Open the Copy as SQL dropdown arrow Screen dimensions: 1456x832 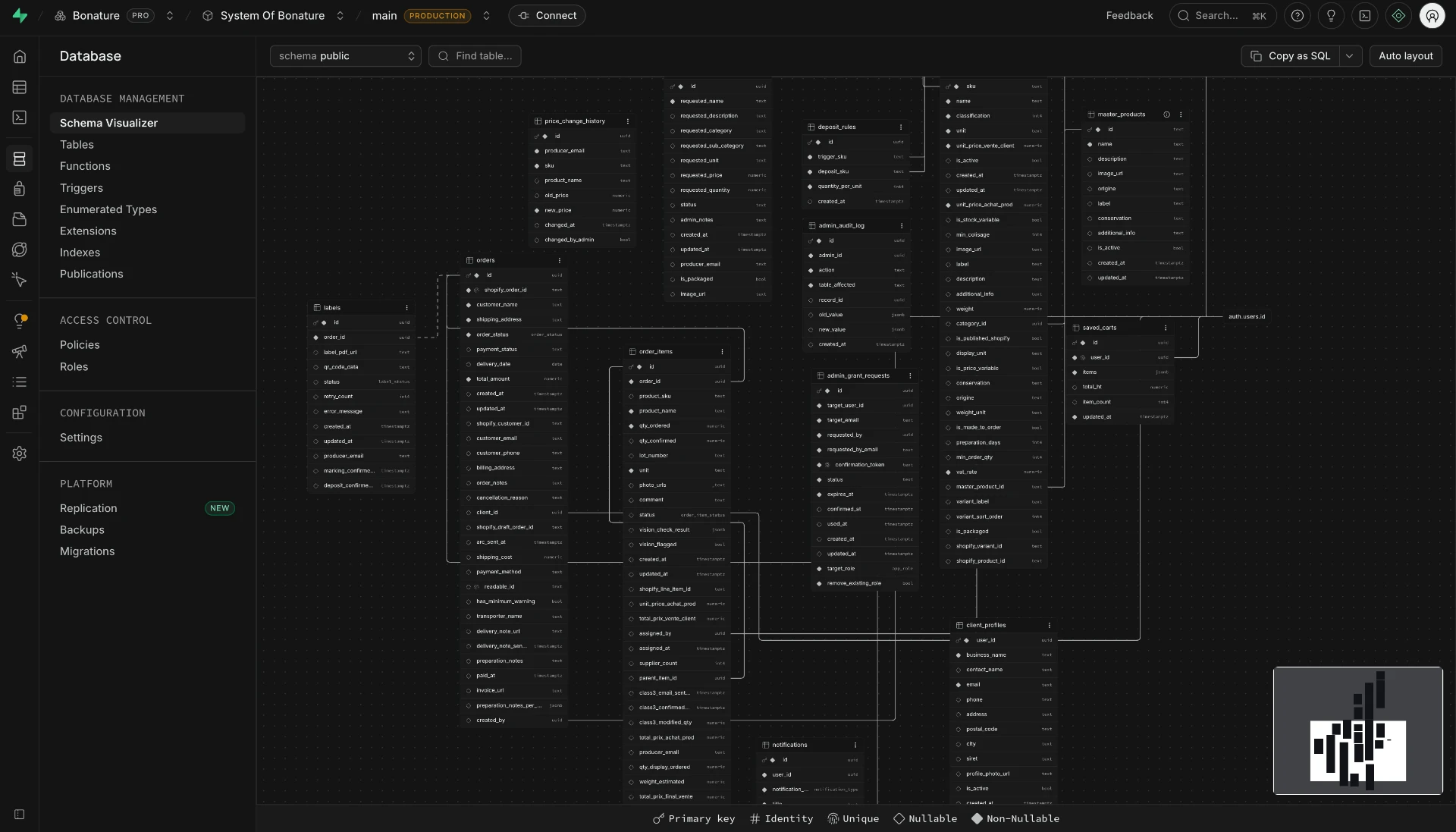click(1350, 56)
